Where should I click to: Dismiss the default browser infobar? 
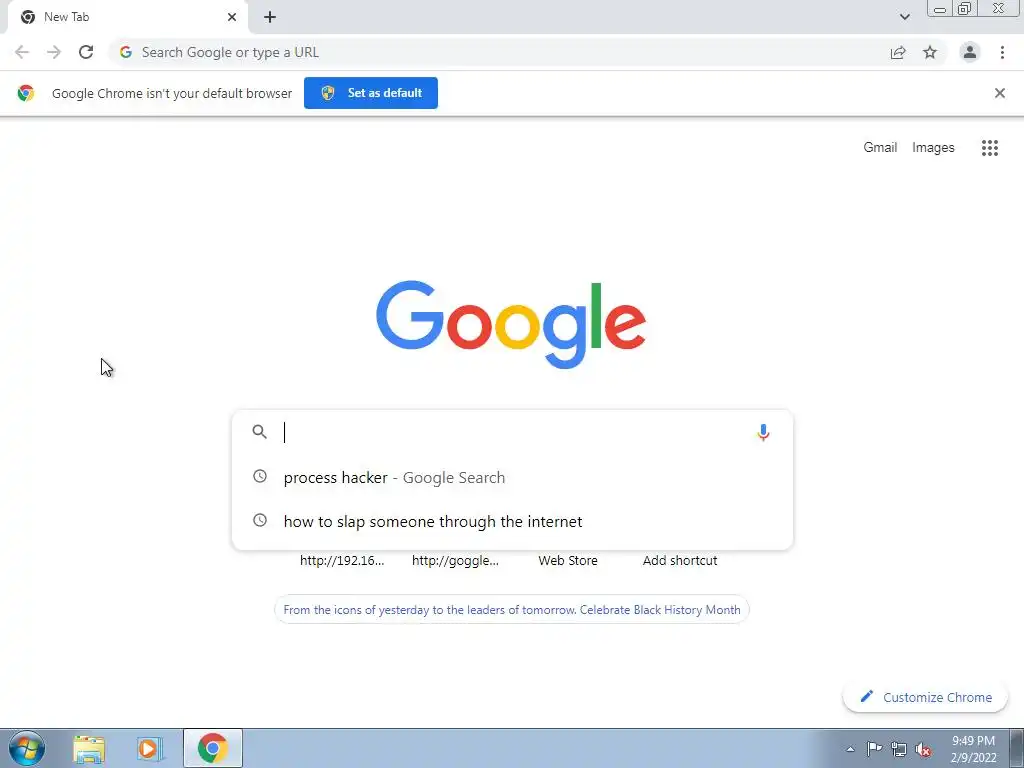tap(1000, 93)
